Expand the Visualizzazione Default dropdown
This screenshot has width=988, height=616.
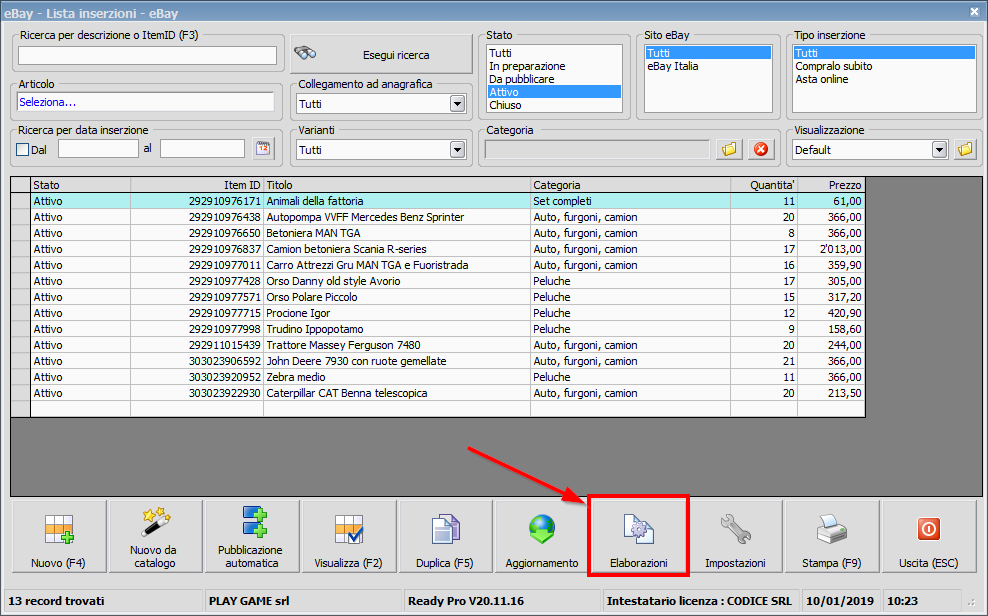click(939, 150)
